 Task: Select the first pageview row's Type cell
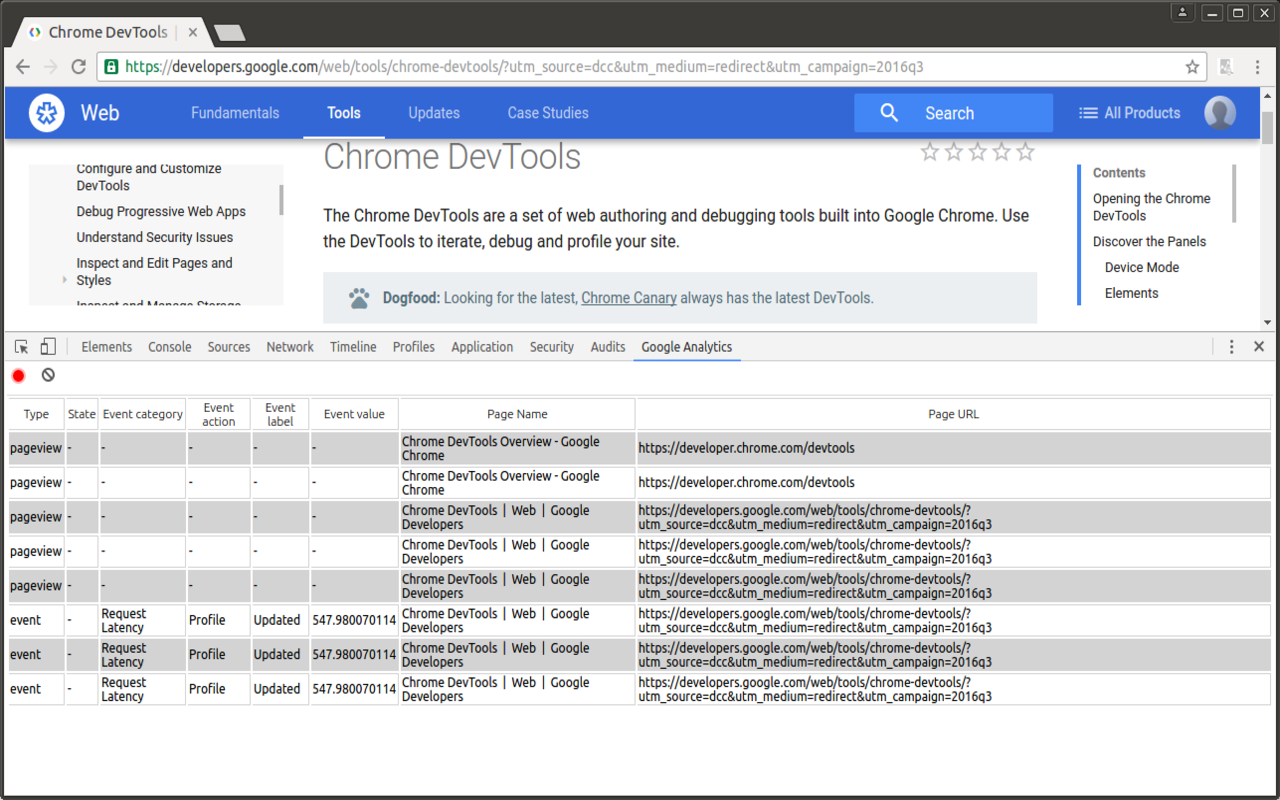[36, 448]
